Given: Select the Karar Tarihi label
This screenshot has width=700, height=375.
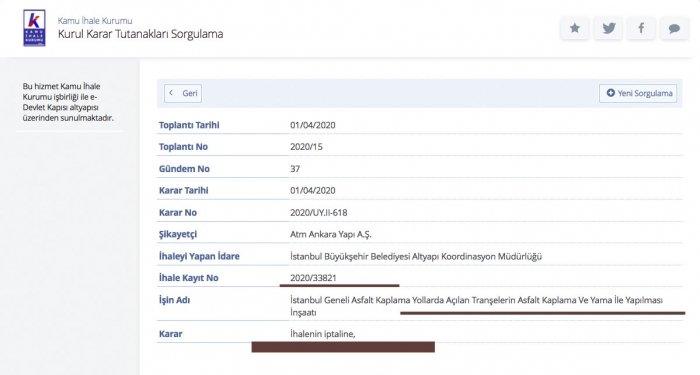Looking at the screenshot, I should tap(183, 191).
